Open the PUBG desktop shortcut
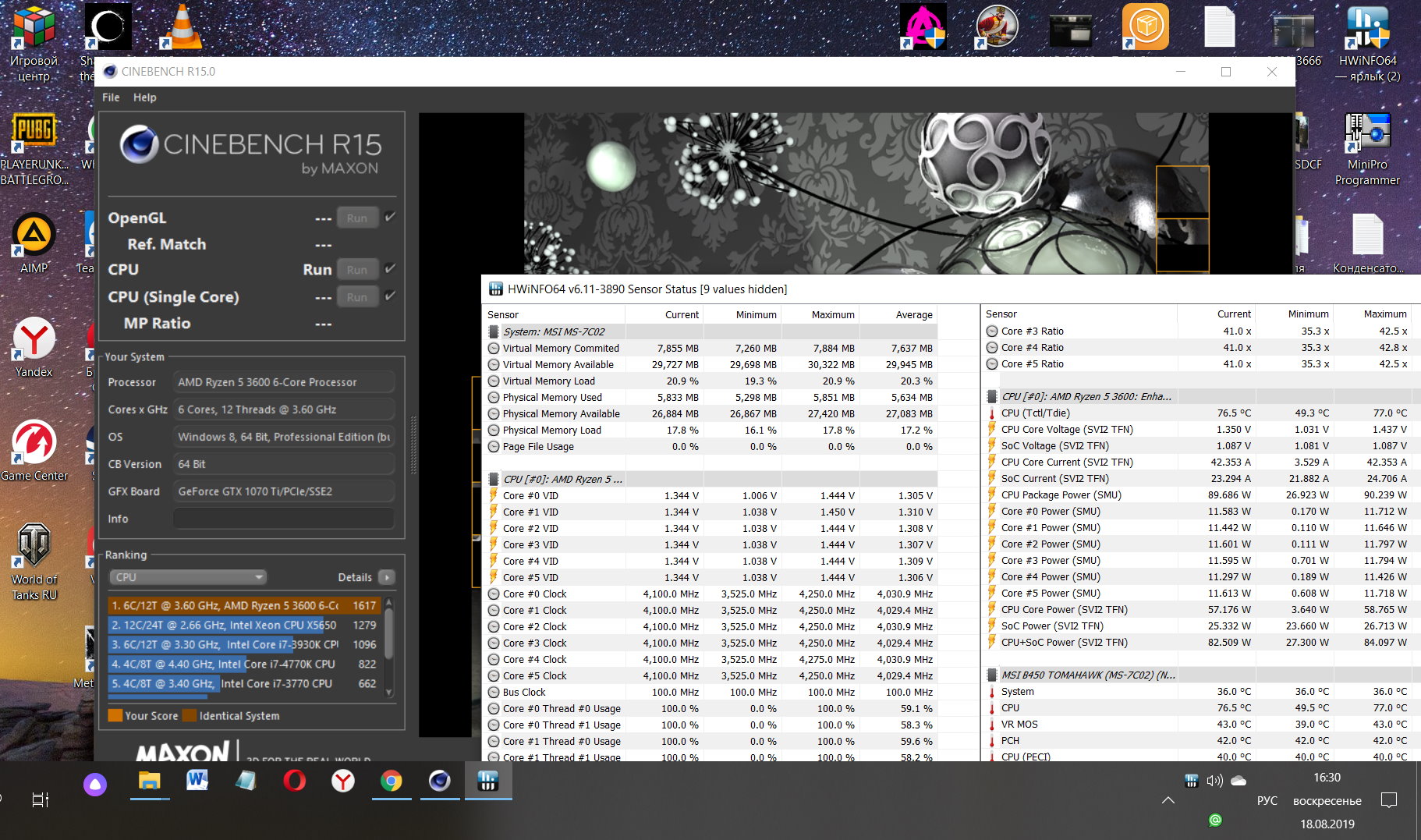1421x840 pixels. pos(34,148)
